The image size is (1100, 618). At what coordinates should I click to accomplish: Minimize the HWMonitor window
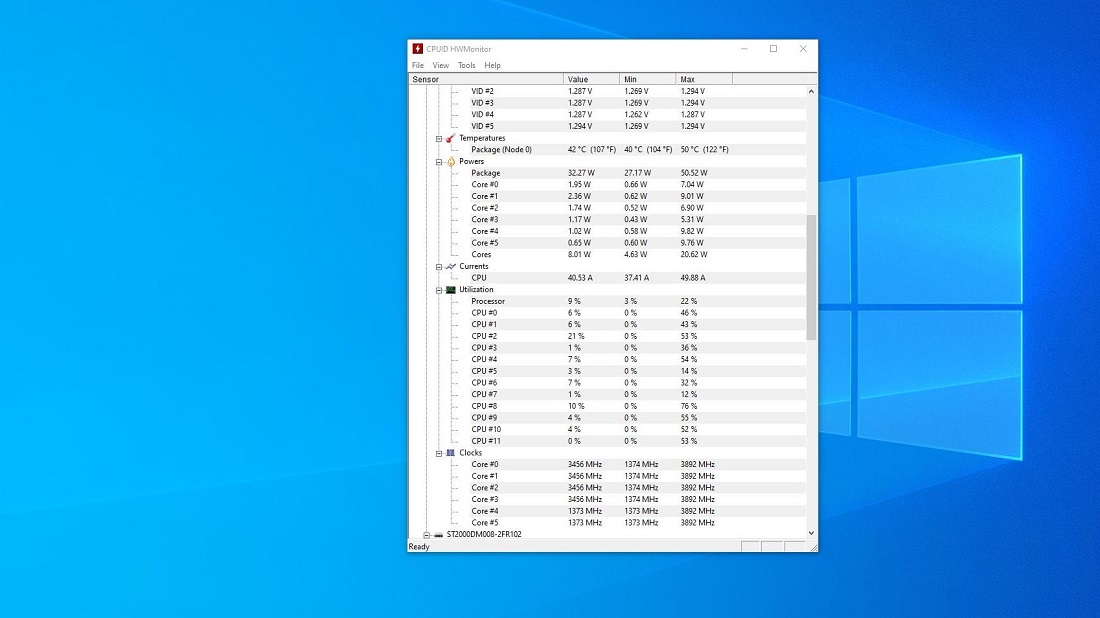coord(744,49)
